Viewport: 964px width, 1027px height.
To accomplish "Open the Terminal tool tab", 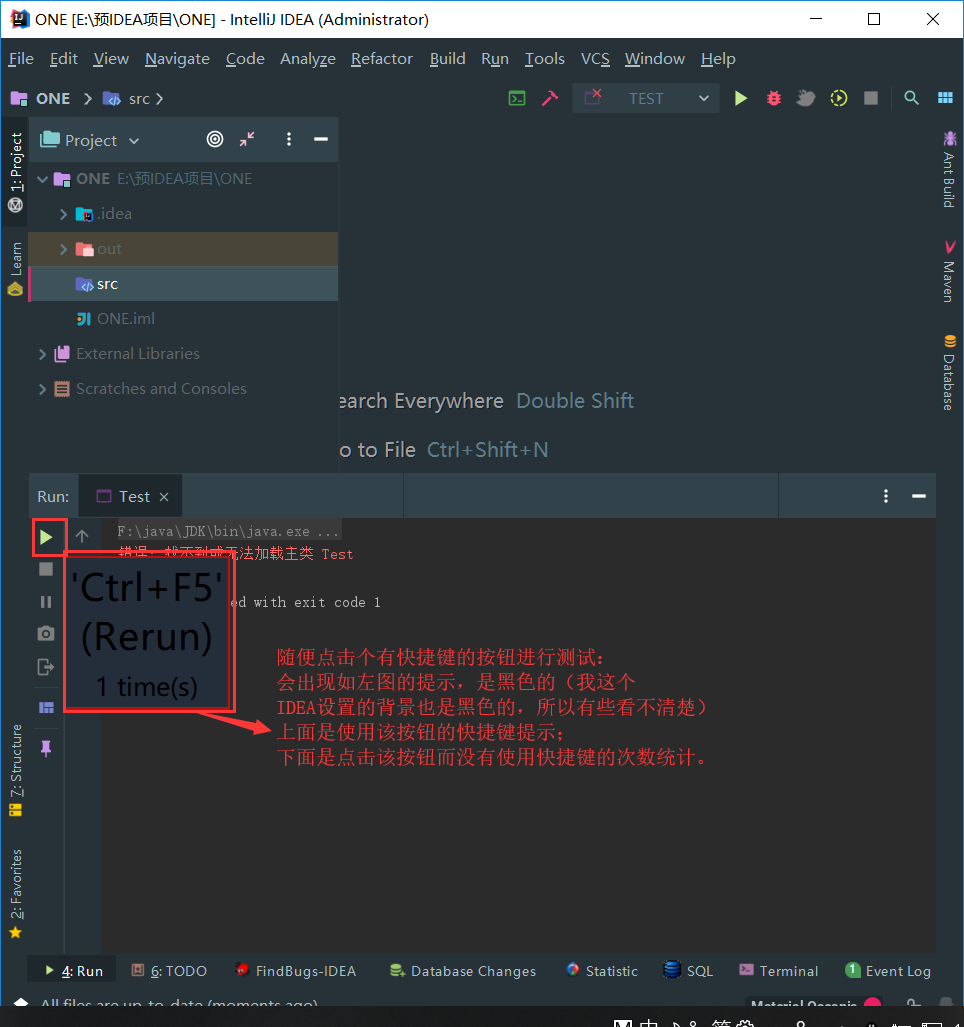I will click(x=779, y=971).
